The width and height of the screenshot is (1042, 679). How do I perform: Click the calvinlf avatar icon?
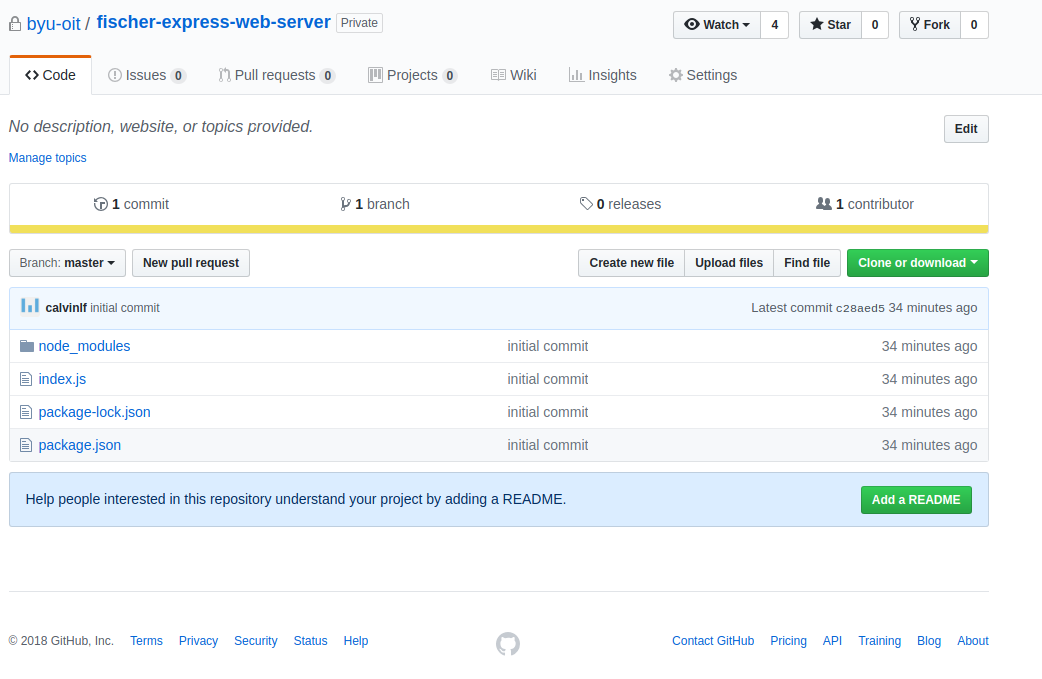[x=30, y=306]
